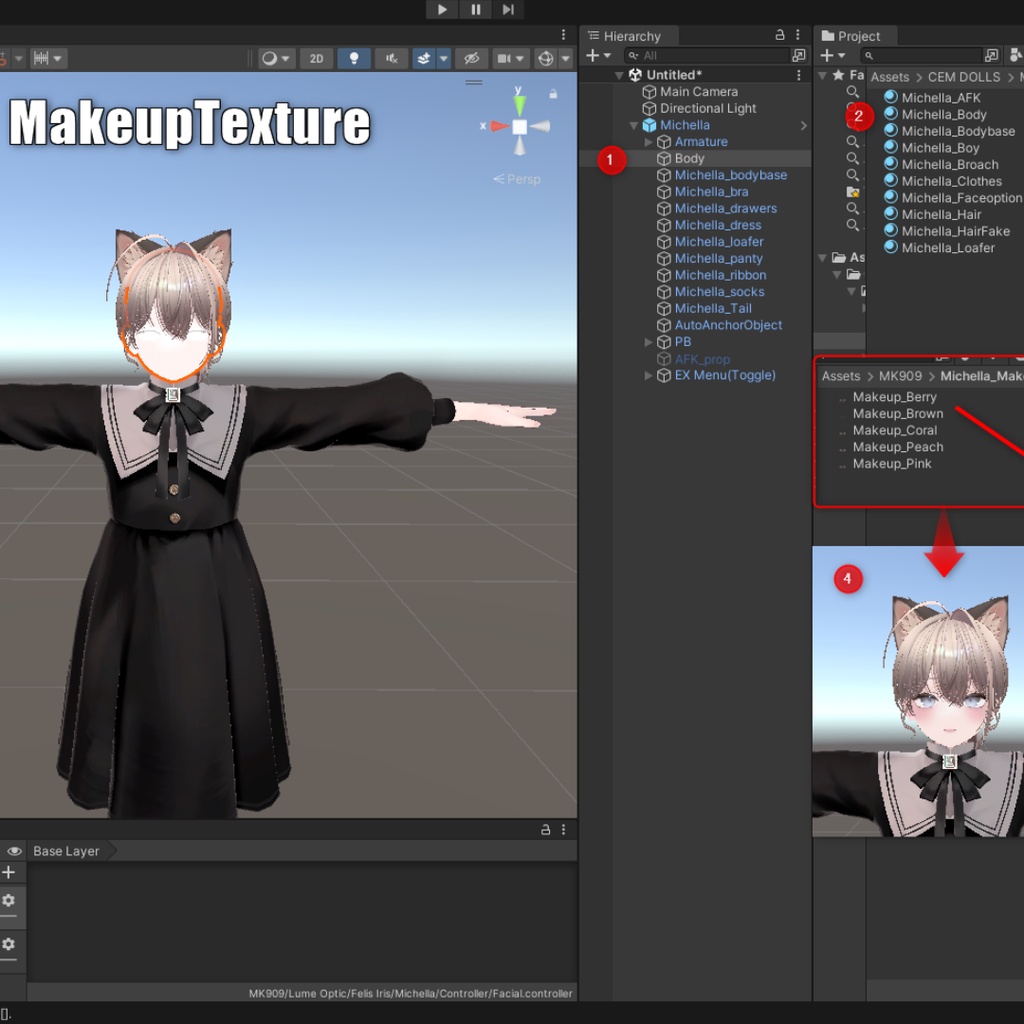Select AutoAnchorObject in Hierarchy
Screen dimensions: 1024x1024
pos(728,325)
